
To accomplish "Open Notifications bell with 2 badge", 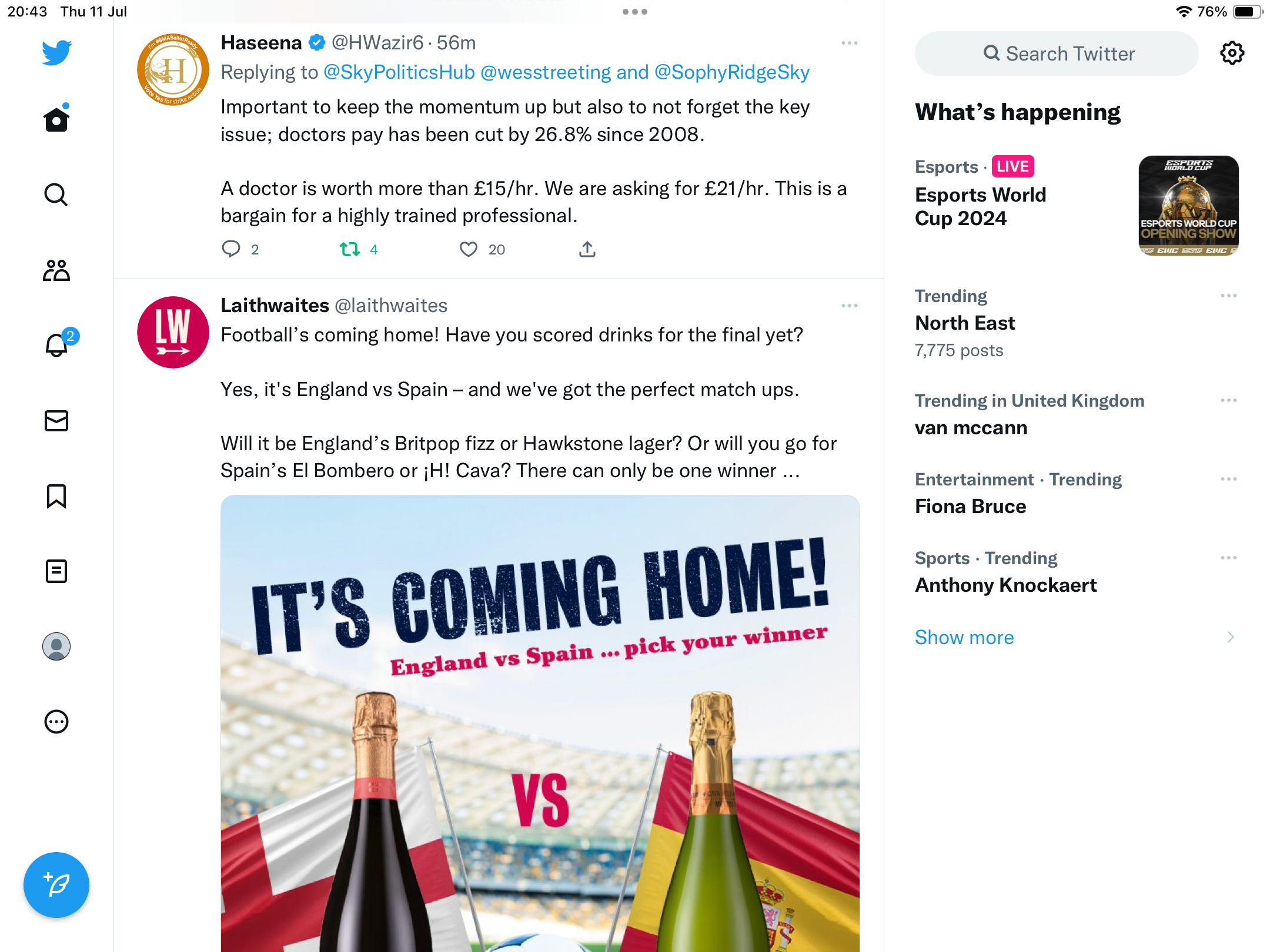I will [x=58, y=345].
